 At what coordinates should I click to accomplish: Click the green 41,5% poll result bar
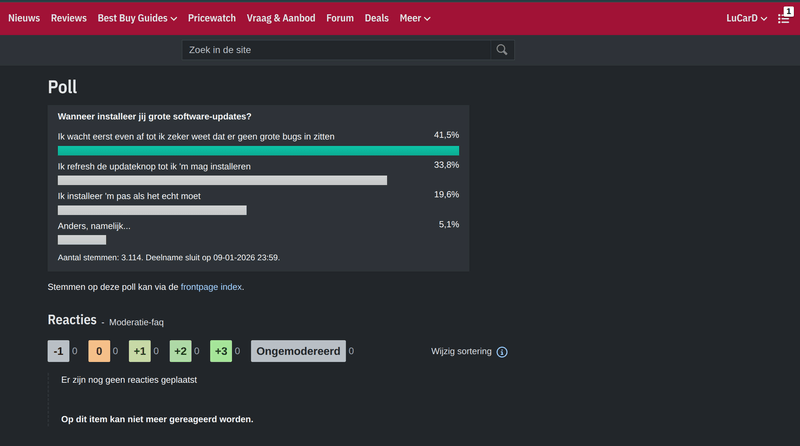click(258, 151)
